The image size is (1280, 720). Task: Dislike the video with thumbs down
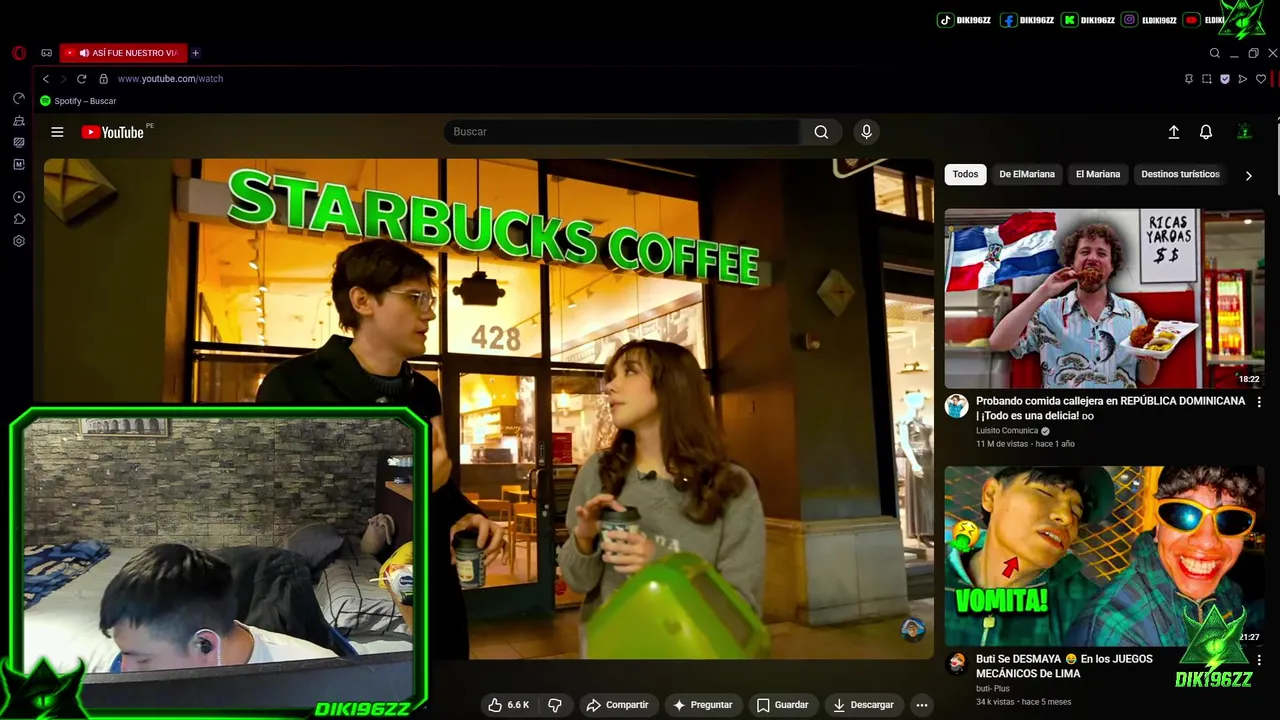point(555,705)
